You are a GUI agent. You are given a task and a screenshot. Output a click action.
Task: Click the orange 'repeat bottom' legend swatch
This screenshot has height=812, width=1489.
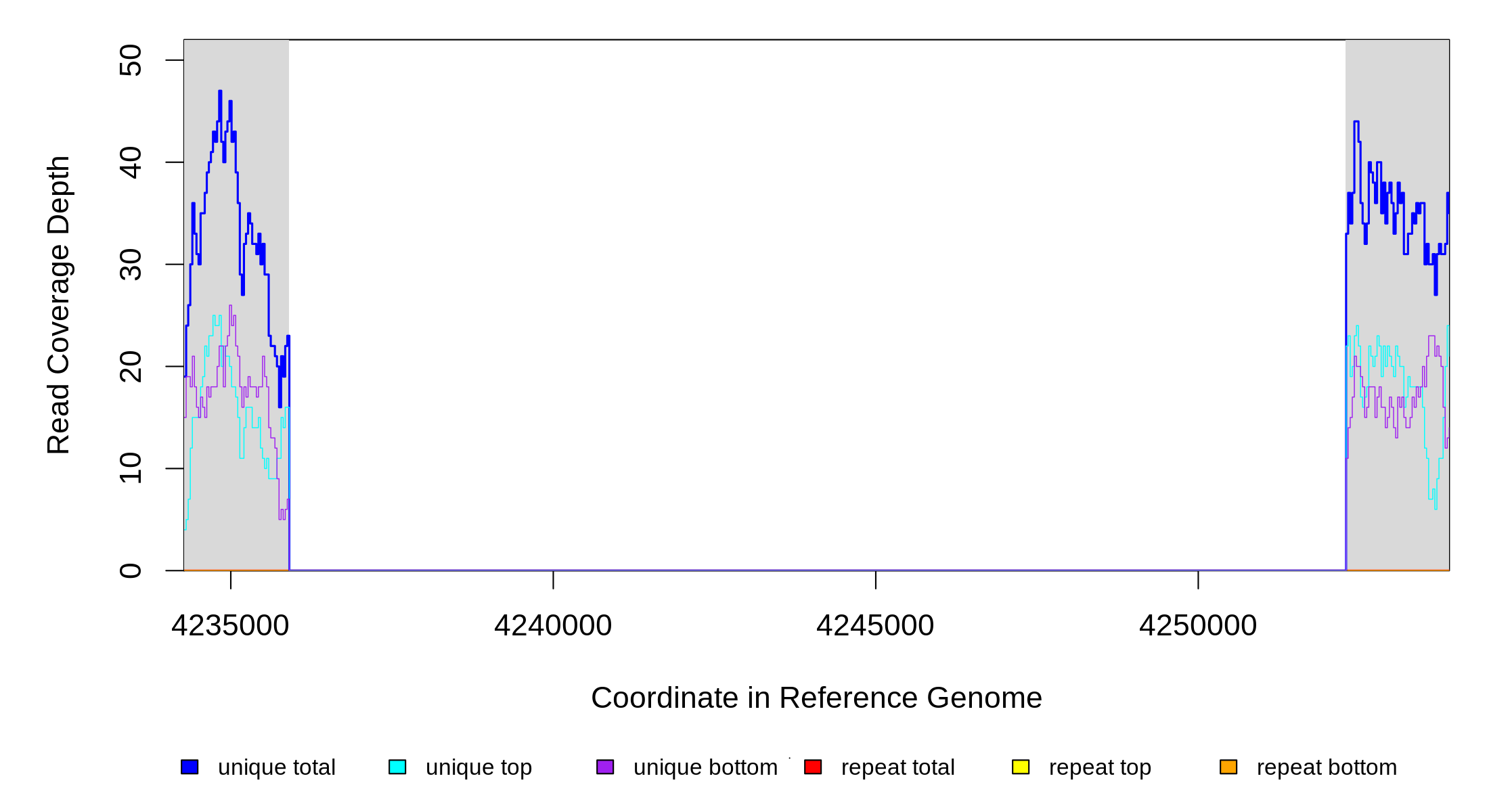[1228, 767]
